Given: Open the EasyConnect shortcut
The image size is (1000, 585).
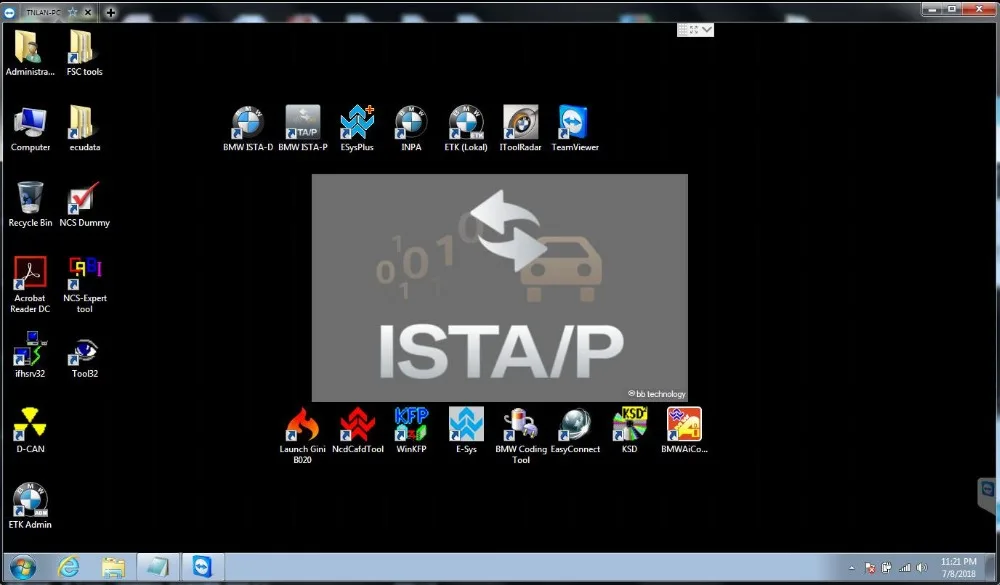Looking at the screenshot, I should (x=575, y=431).
